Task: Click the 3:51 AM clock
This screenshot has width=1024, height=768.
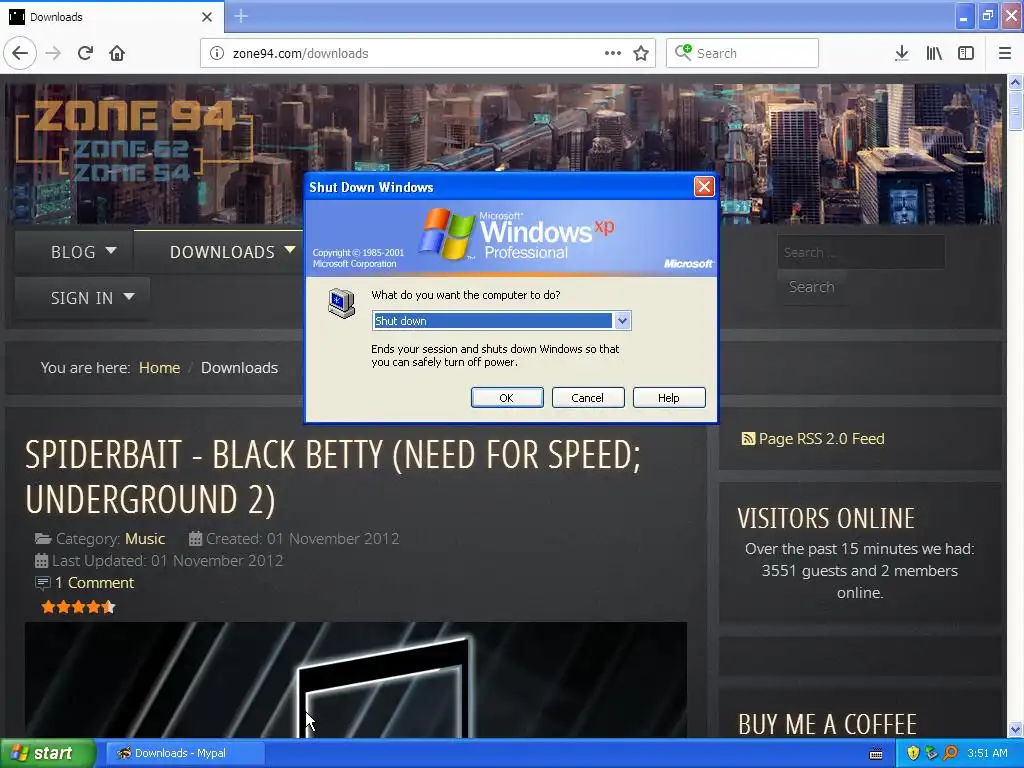Action: [x=987, y=753]
